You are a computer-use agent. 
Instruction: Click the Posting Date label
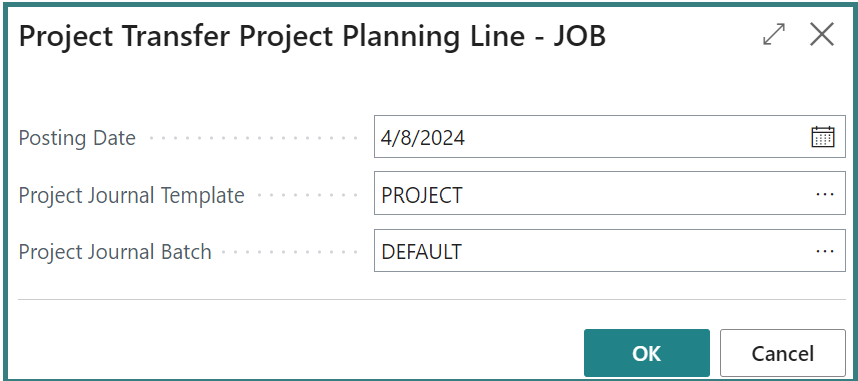click(77, 138)
